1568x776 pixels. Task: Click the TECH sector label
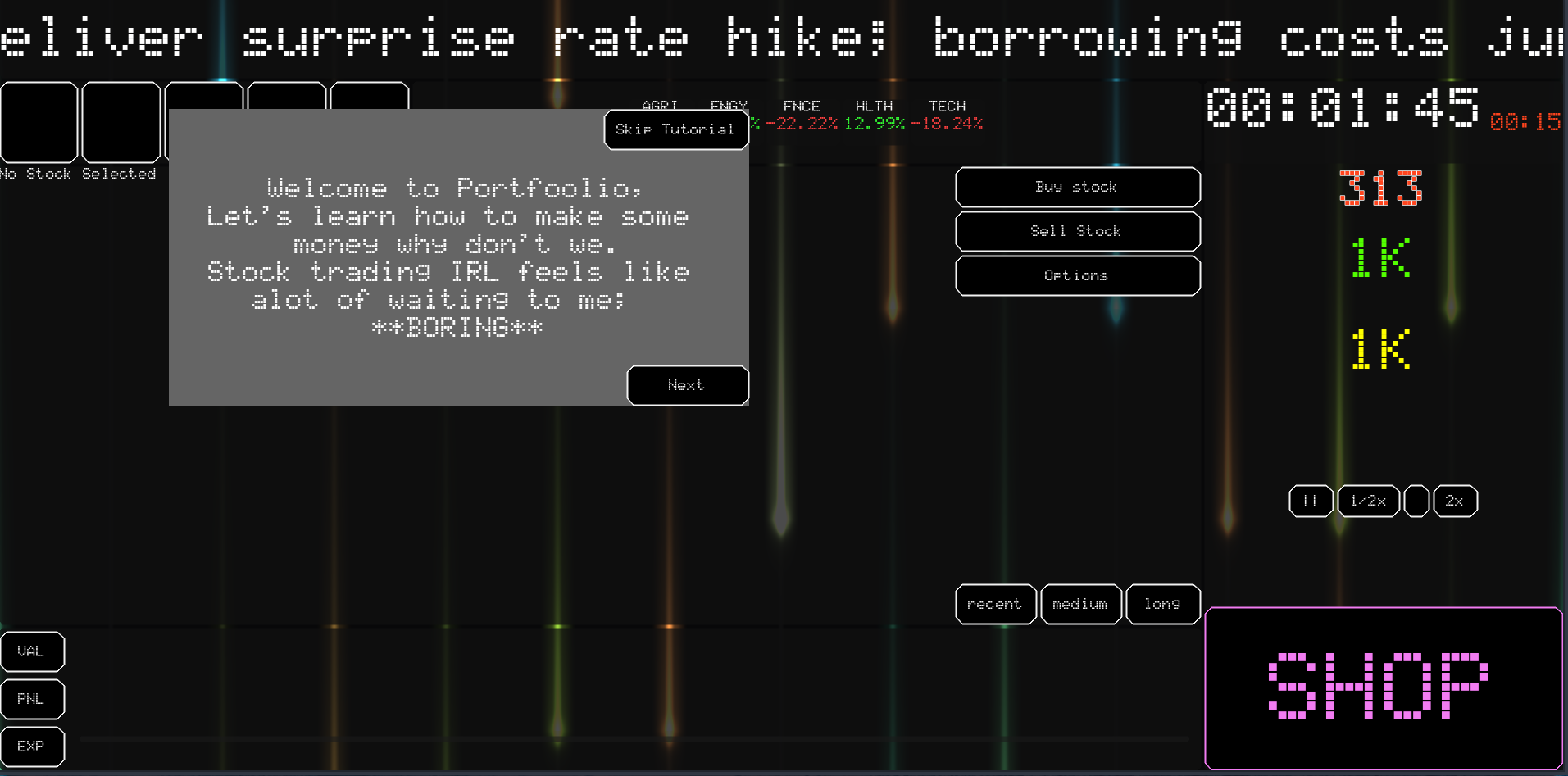point(948,107)
